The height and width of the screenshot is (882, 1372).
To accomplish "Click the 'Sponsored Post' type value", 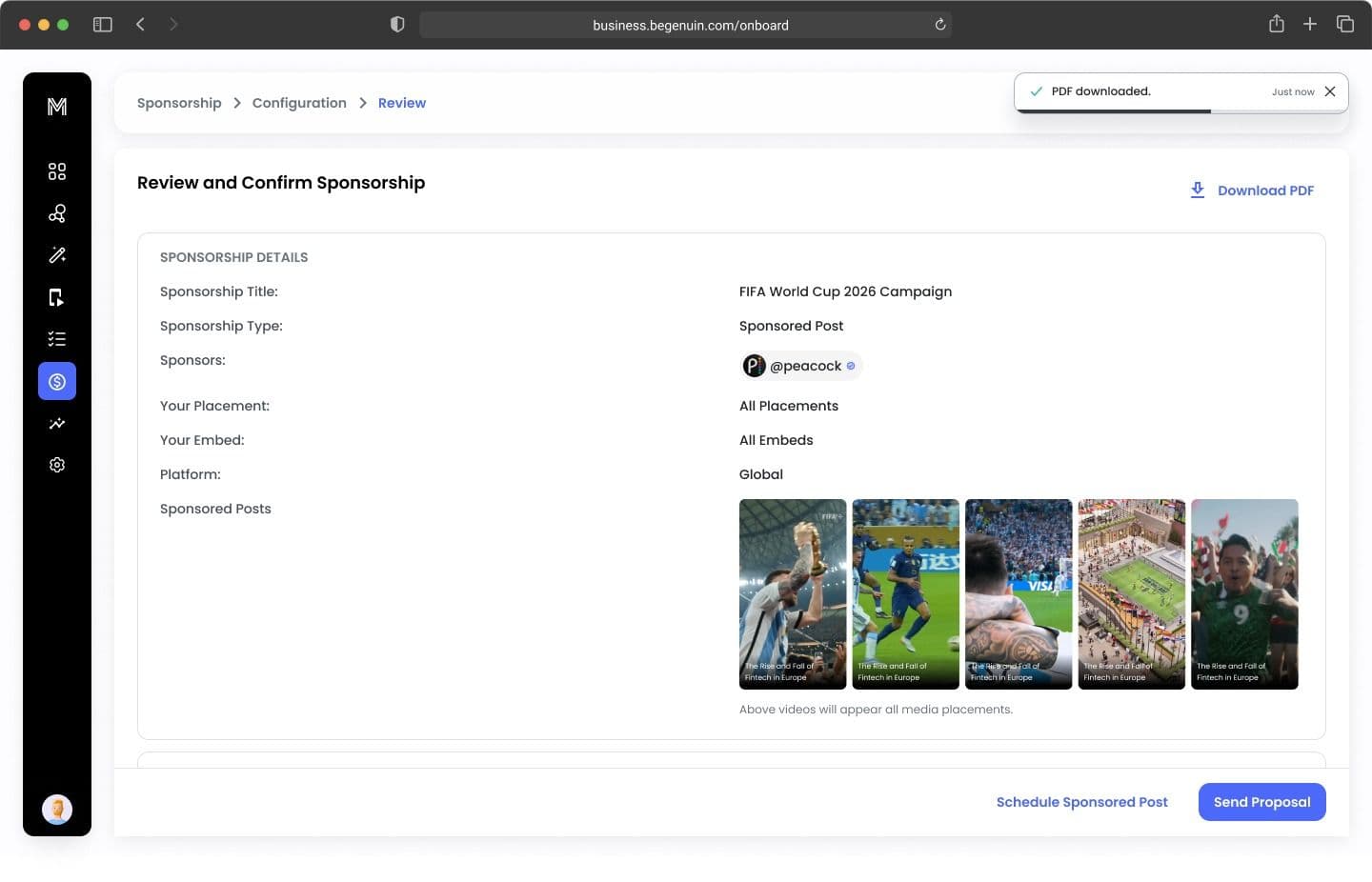I will pos(791,326).
